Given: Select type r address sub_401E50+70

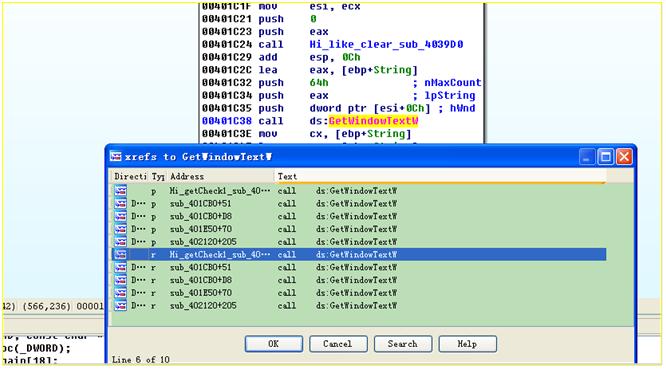Looking at the screenshot, I should click(201, 293).
